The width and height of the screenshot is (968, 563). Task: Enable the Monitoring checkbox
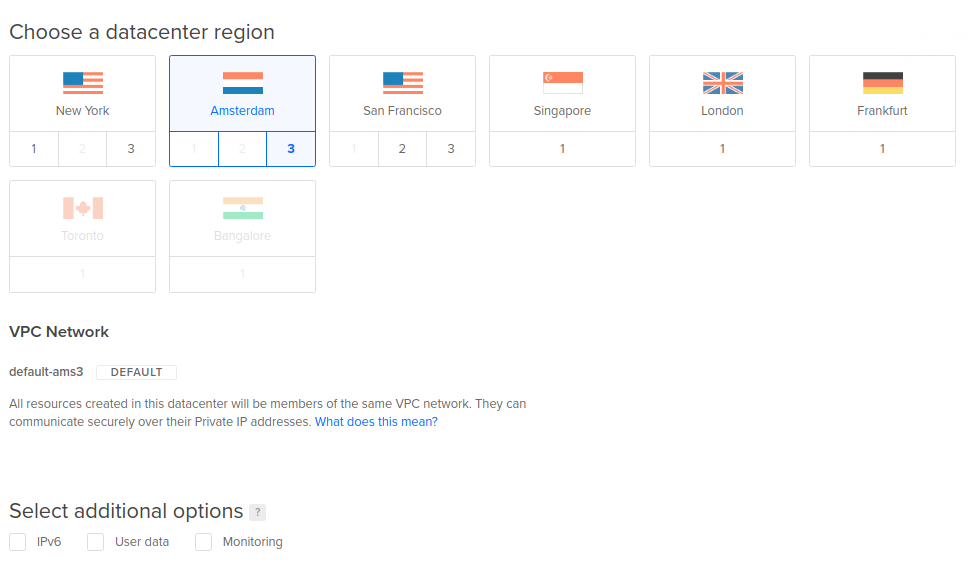pyautogui.click(x=204, y=542)
